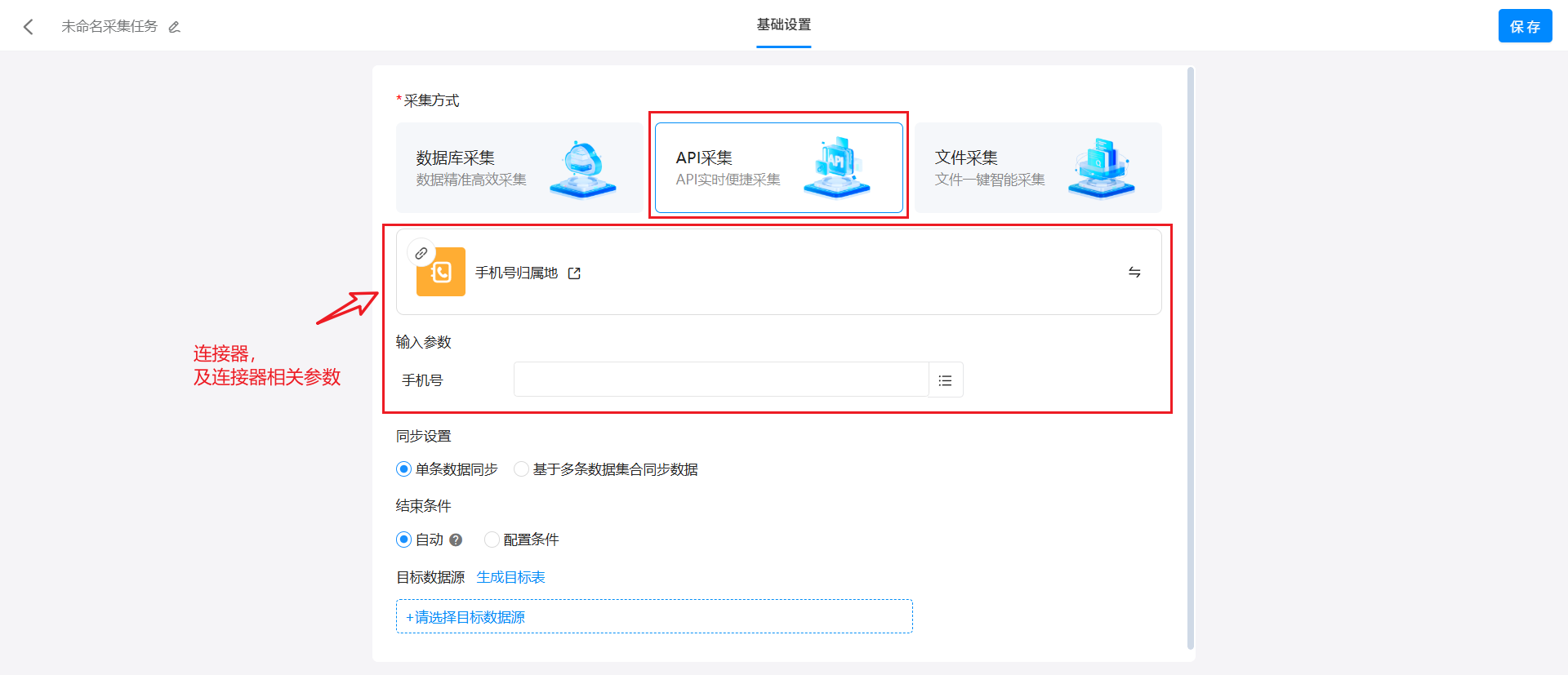Click the help icon next to 自动
This screenshot has height=675, width=1568.
coord(456,540)
